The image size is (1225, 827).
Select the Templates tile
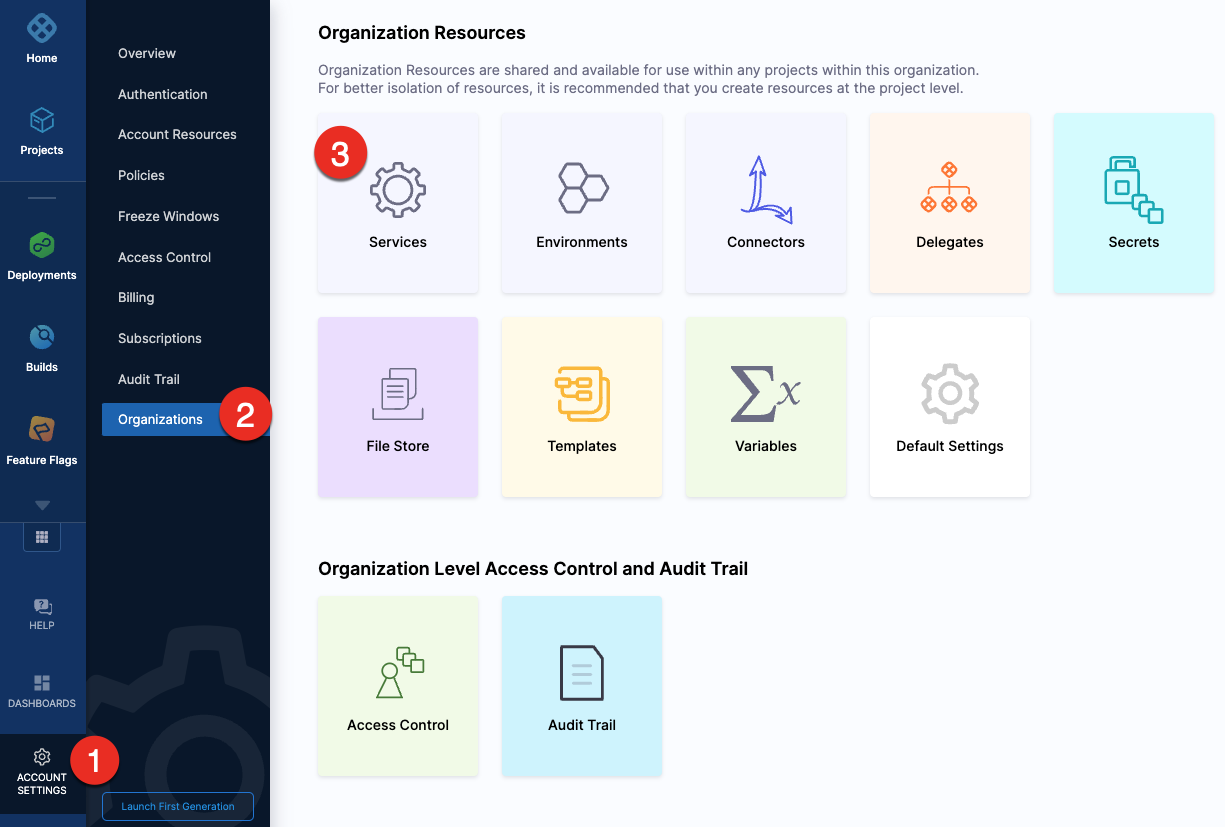[582, 408]
